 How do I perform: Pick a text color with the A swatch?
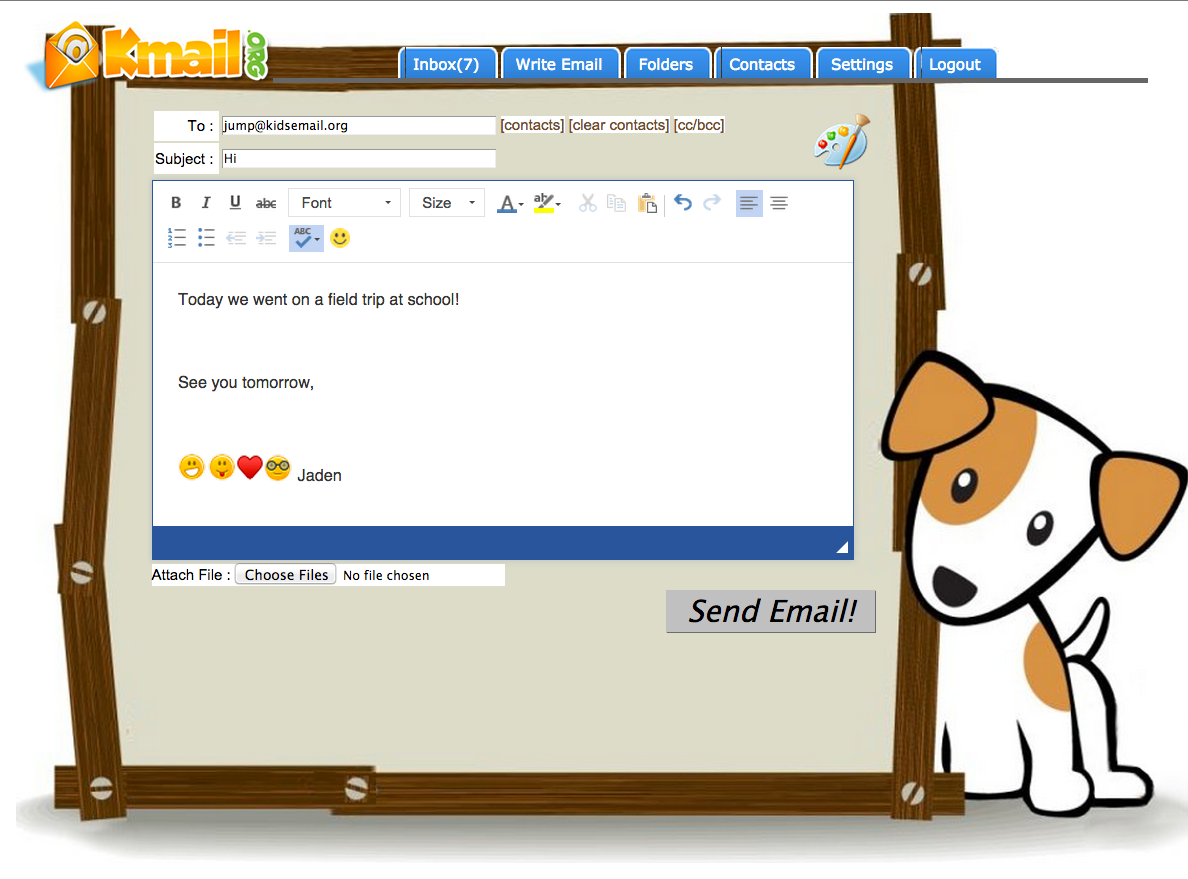pyautogui.click(x=507, y=203)
